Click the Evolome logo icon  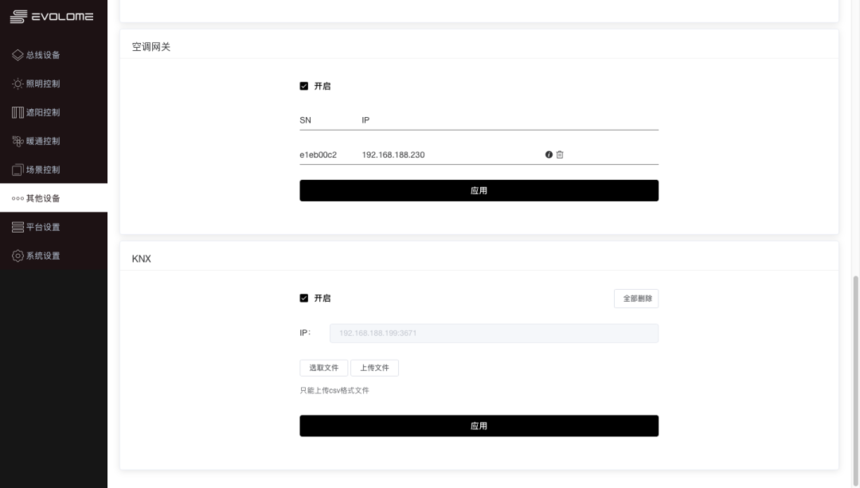click(18, 16)
